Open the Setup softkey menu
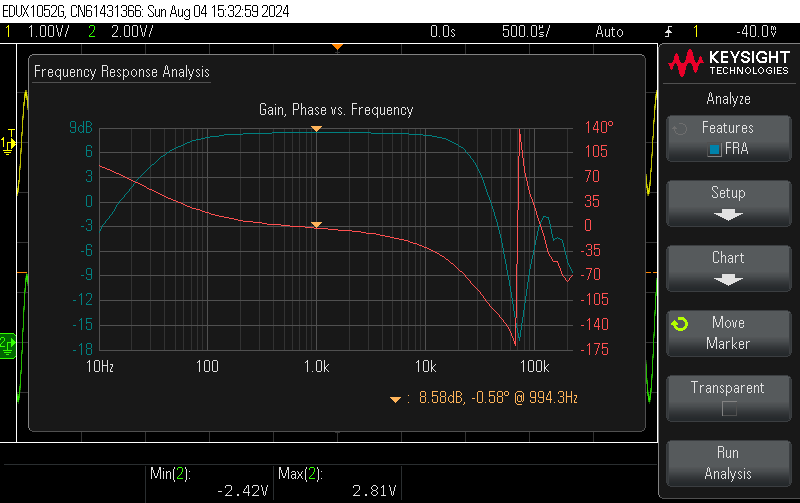Screen dimensions: 800x503 coord(729,203)
